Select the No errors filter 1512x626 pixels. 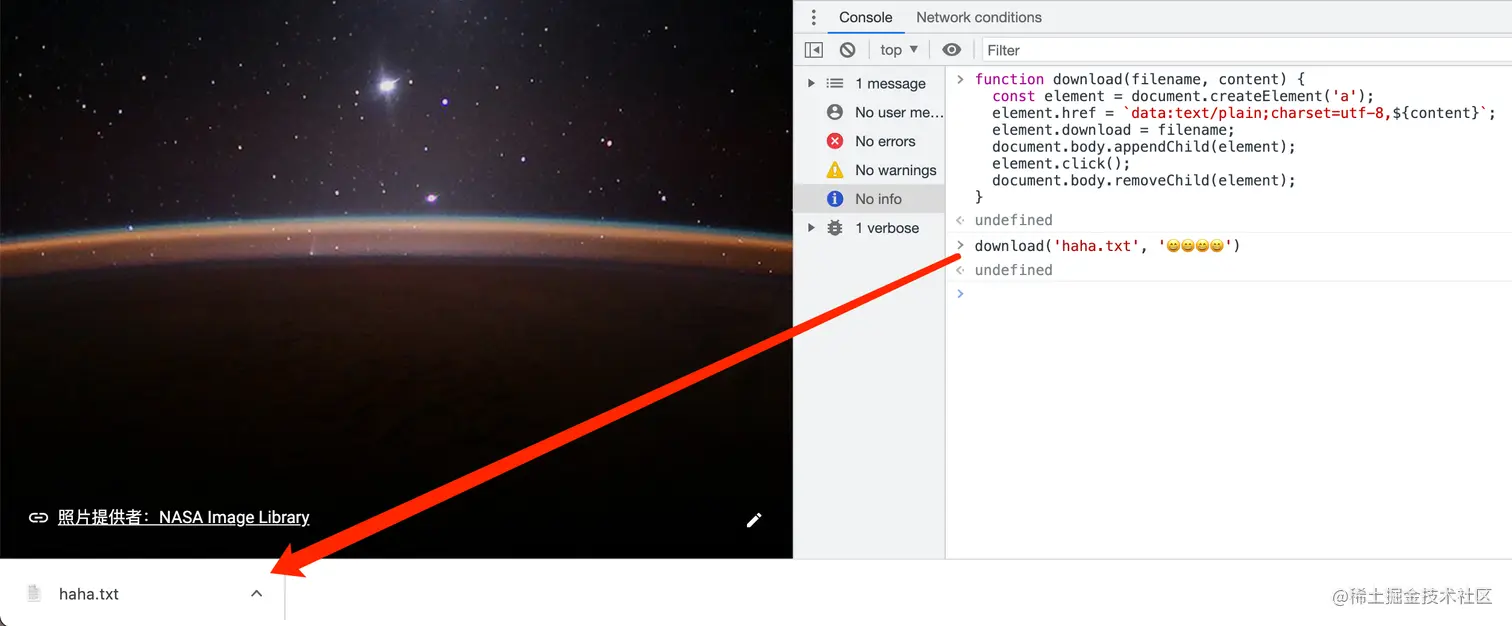[x=869, y=141]
